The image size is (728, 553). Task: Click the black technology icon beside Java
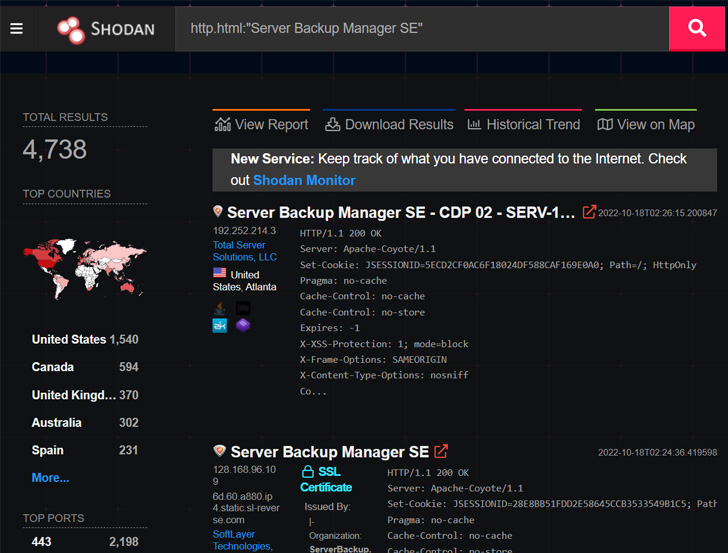pos(243,308)
